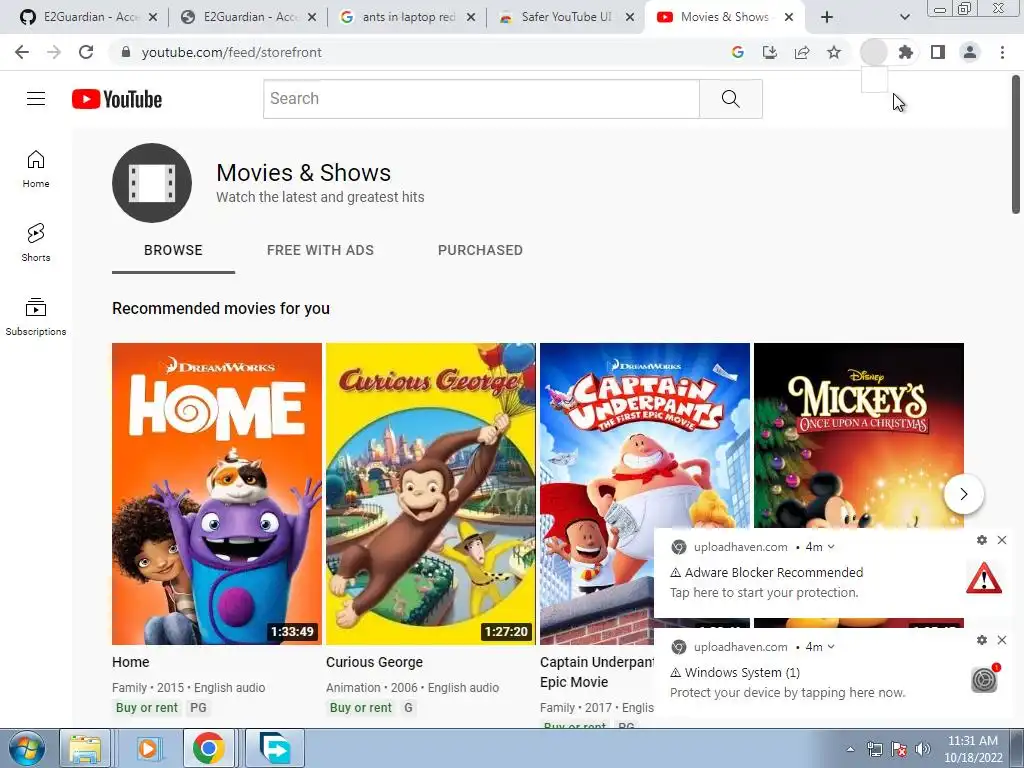Select the PURCHASED tab
The image size is (1024, 768).
[480, 250]
